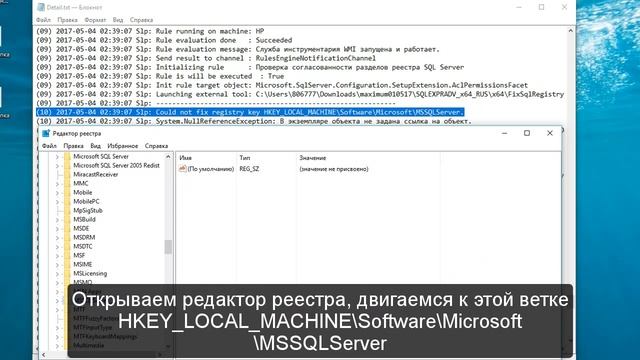Expand the Microsoft SQL Server key
The width and height of the screenshot is (640, 360).
pyautogui.click(x=57, y=157)
